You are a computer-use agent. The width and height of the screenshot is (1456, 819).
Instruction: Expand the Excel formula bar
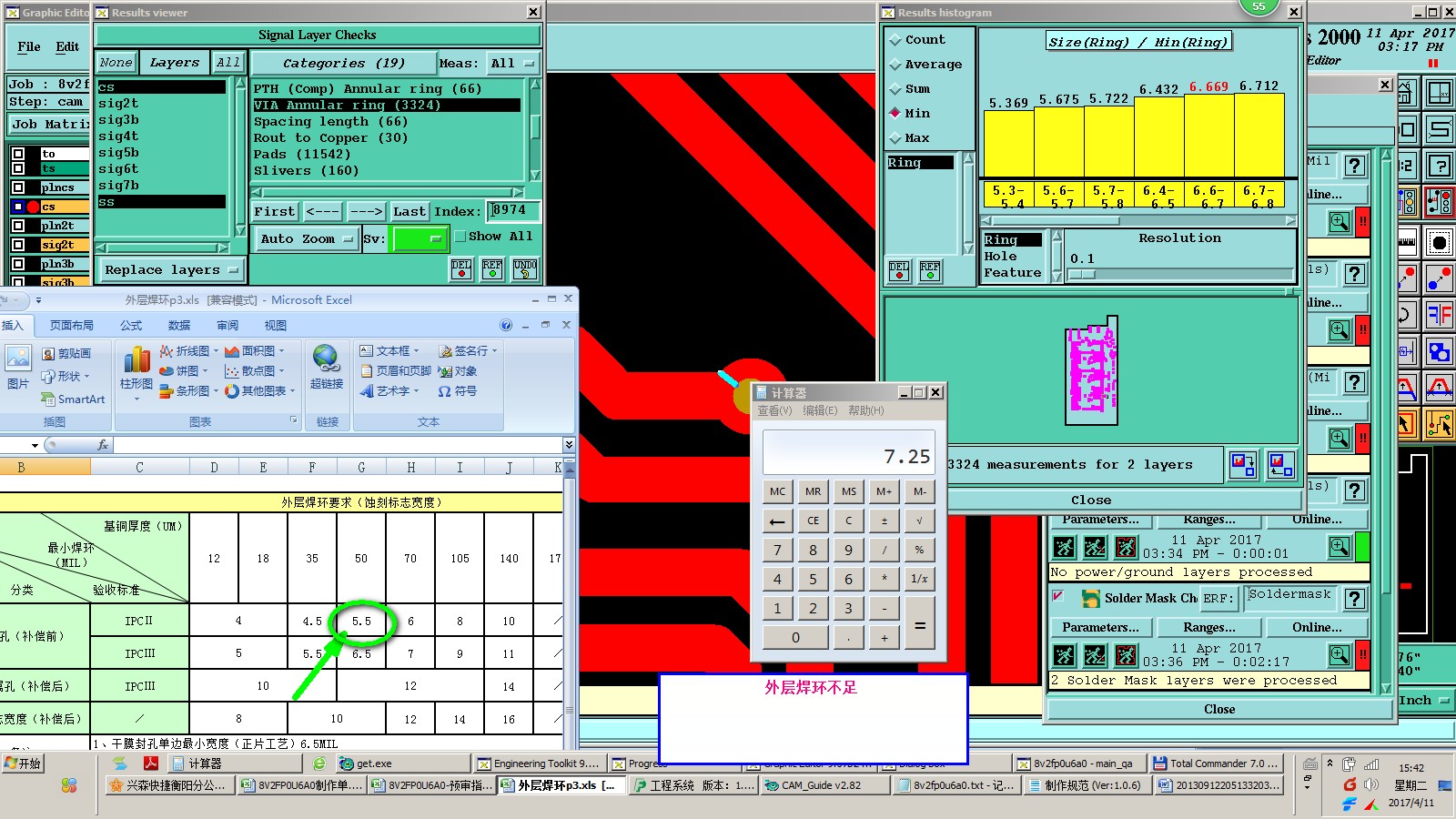click(x=569, y=445)
